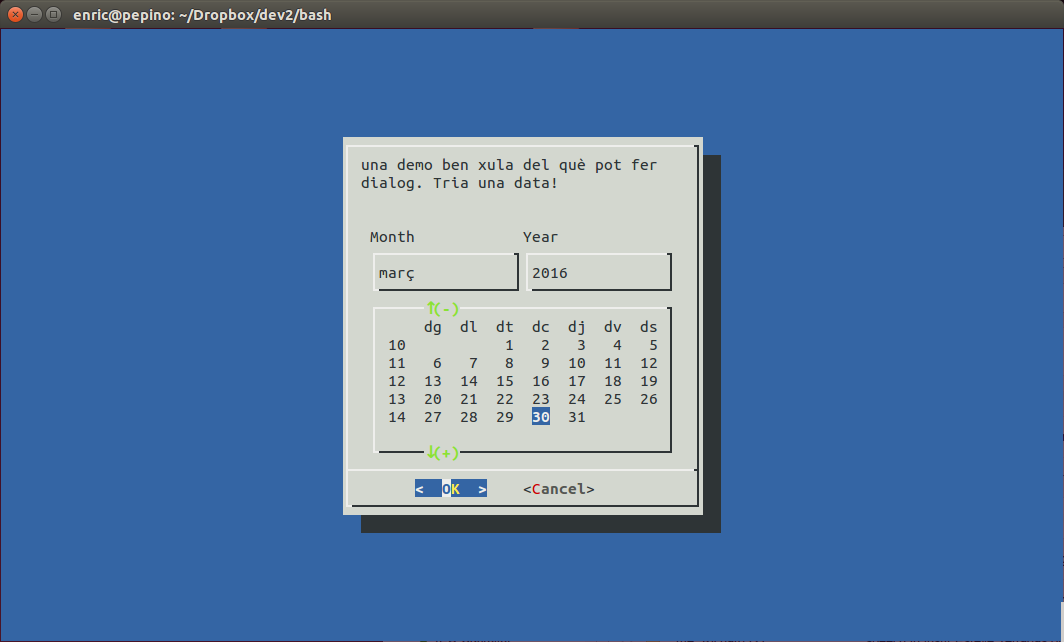Pick day 25 in the calendar grid
The height and width of the screenshot is (642, 1064).
point(613,399)
